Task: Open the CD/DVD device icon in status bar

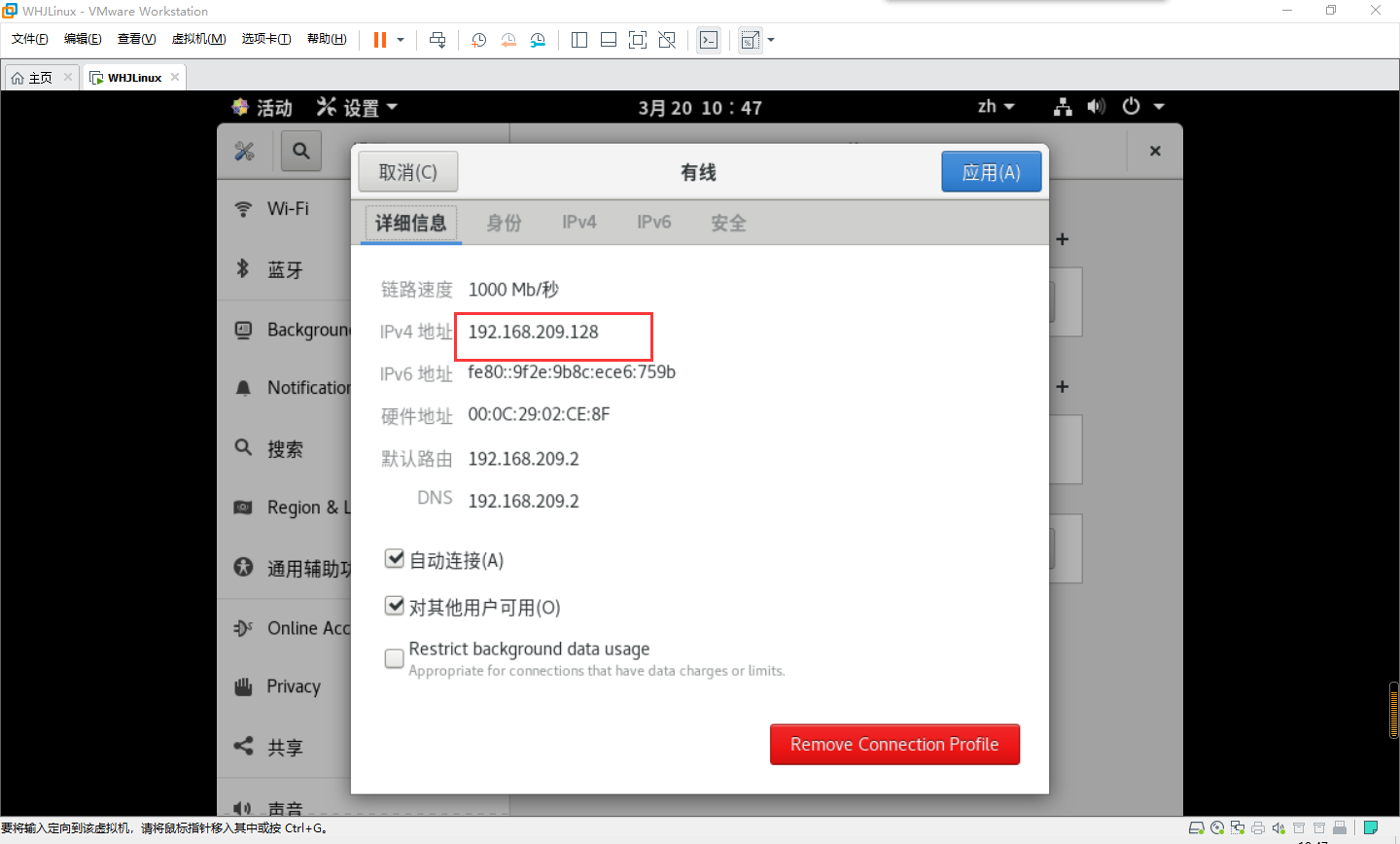Action: point(1218,827)
